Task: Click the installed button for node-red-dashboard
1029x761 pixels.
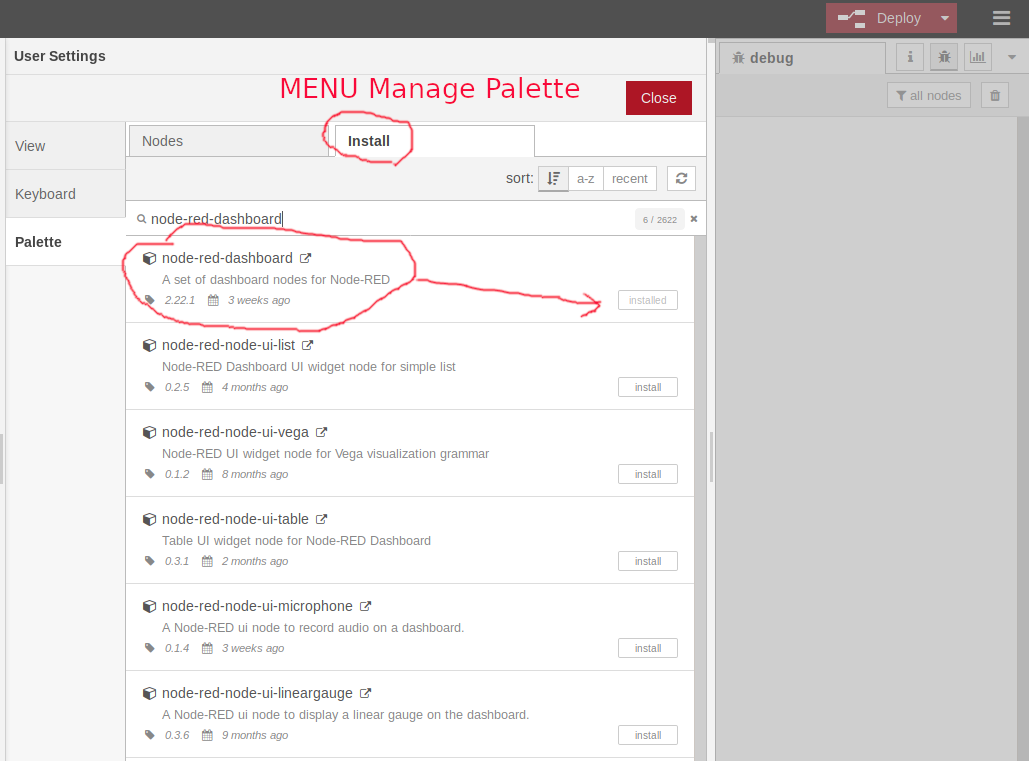Action: point(648,300)
